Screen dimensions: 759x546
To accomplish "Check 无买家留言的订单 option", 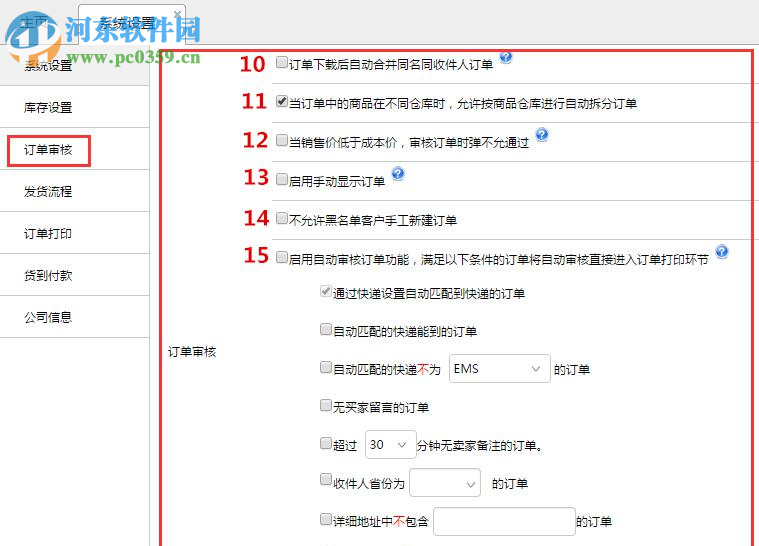I will point(326,405).
